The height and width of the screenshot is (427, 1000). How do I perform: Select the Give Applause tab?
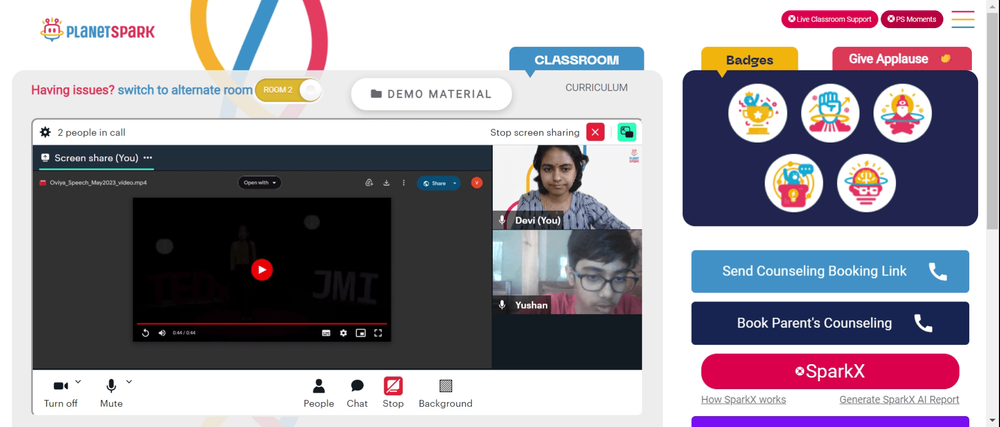coord(902,59)
